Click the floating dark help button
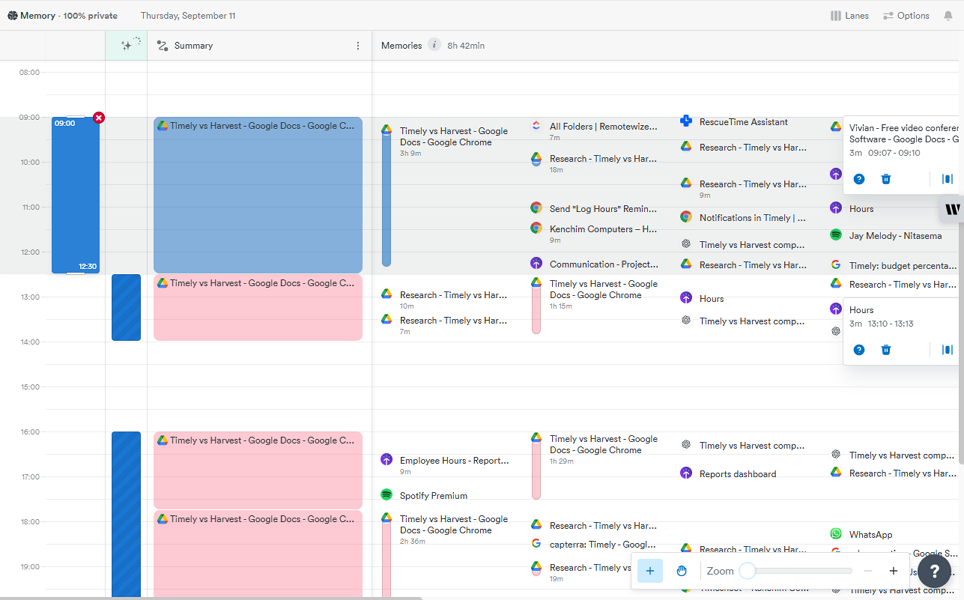The width and height of the screenshot is (964, 600). (934, 571)
